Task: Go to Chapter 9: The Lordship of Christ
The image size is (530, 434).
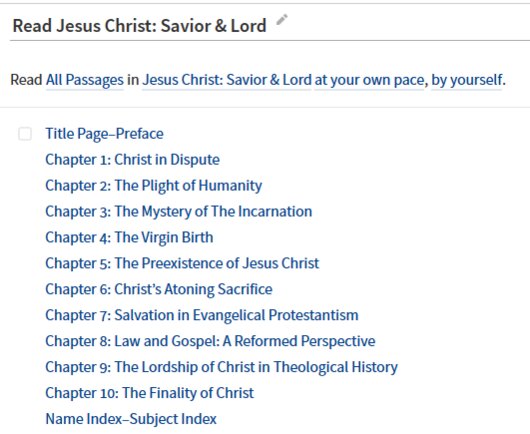Action: click(222, 367)
